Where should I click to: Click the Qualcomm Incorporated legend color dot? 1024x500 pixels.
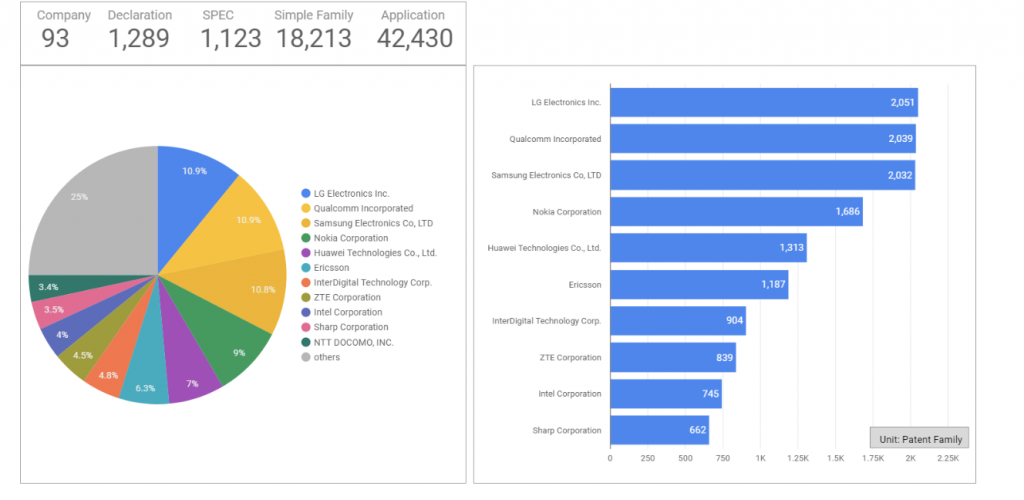(306, 208)
